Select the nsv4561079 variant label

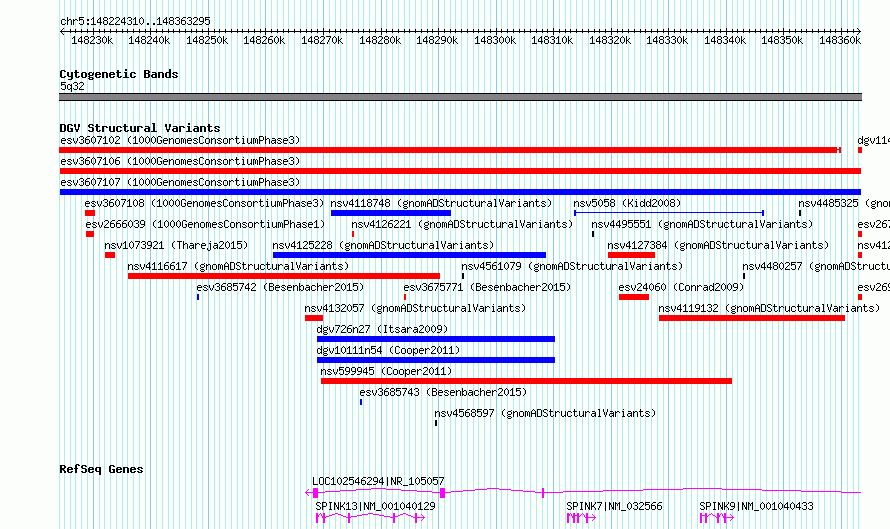572,266
